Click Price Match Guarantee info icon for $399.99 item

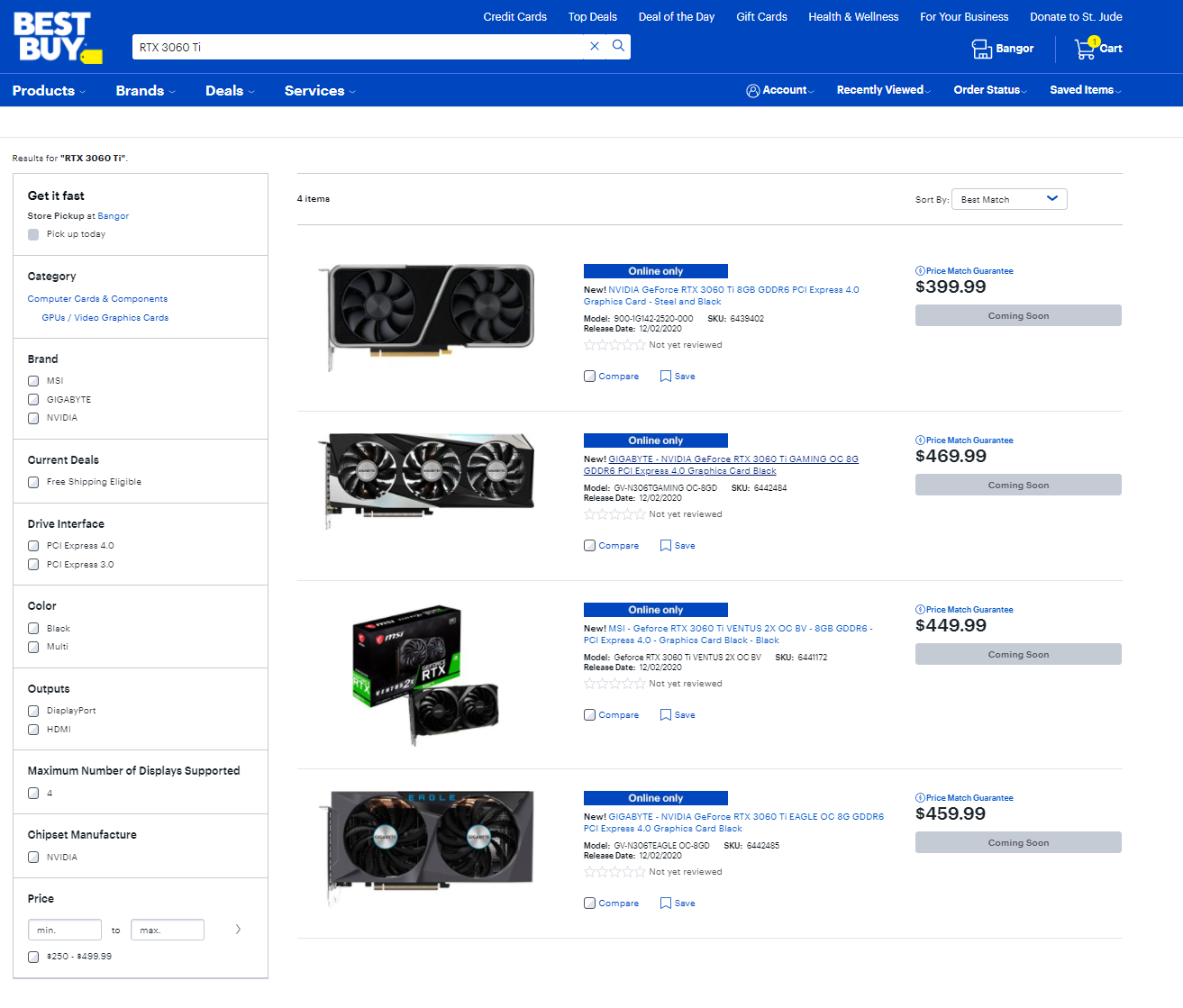pyautogui.click(x=920, y=271)
